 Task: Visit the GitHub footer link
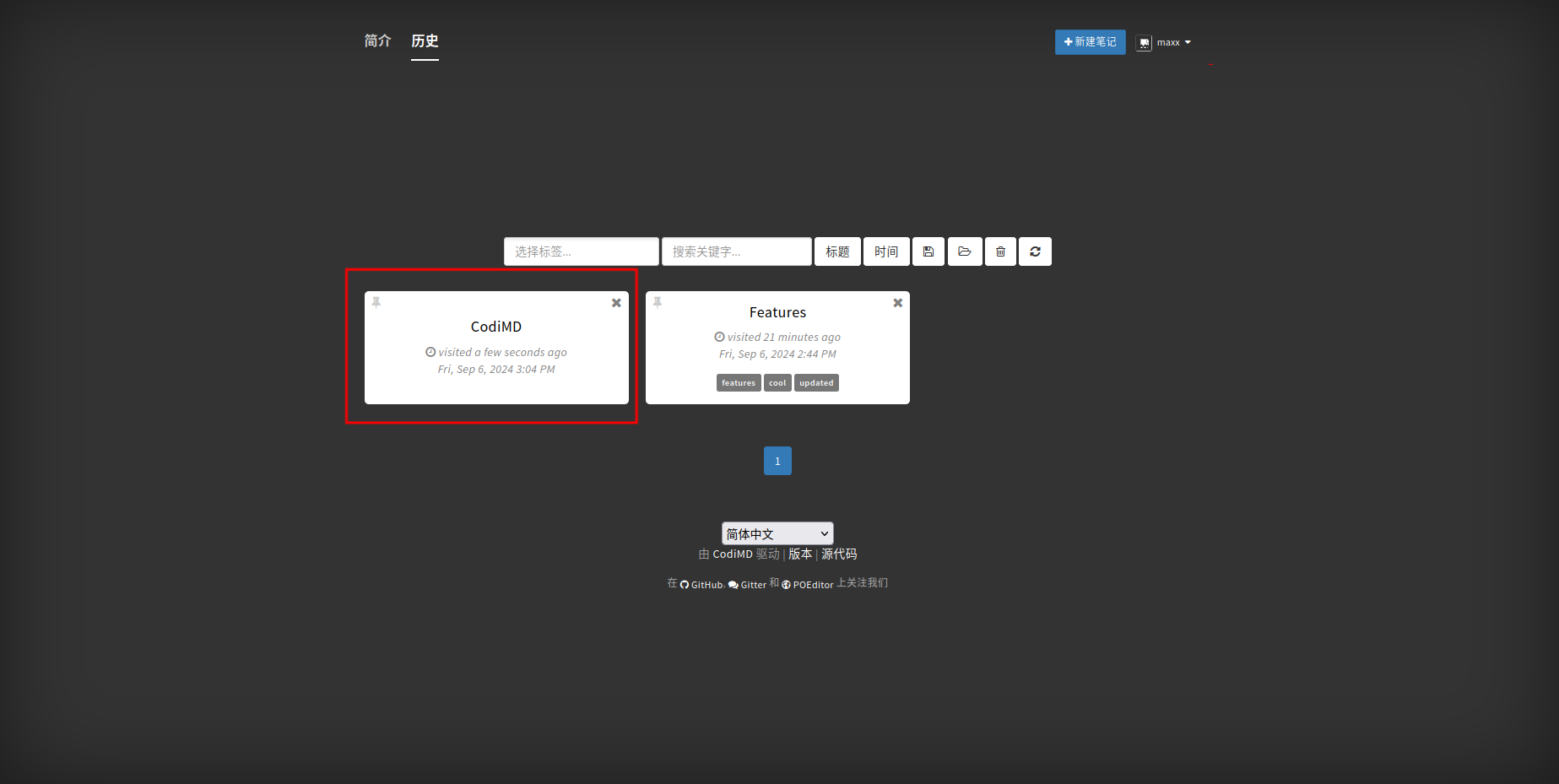[x=701, y=584]
